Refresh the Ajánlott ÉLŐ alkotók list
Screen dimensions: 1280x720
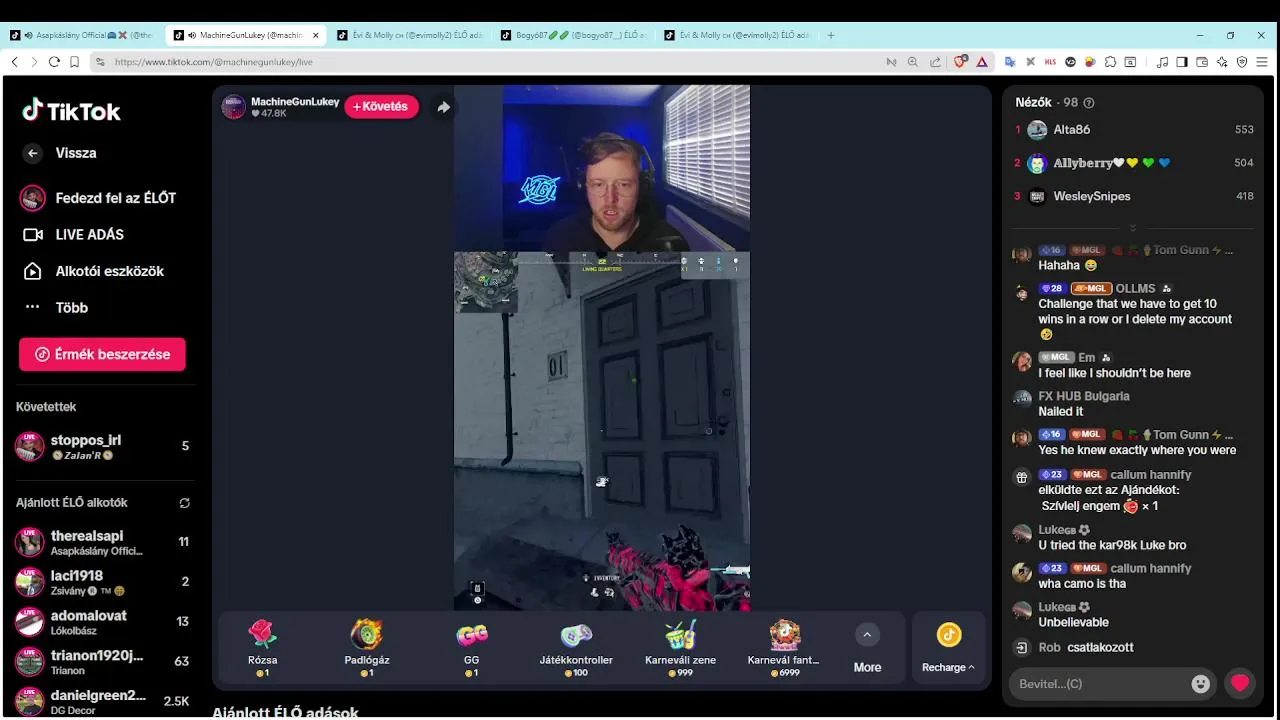tap(184, 503)
